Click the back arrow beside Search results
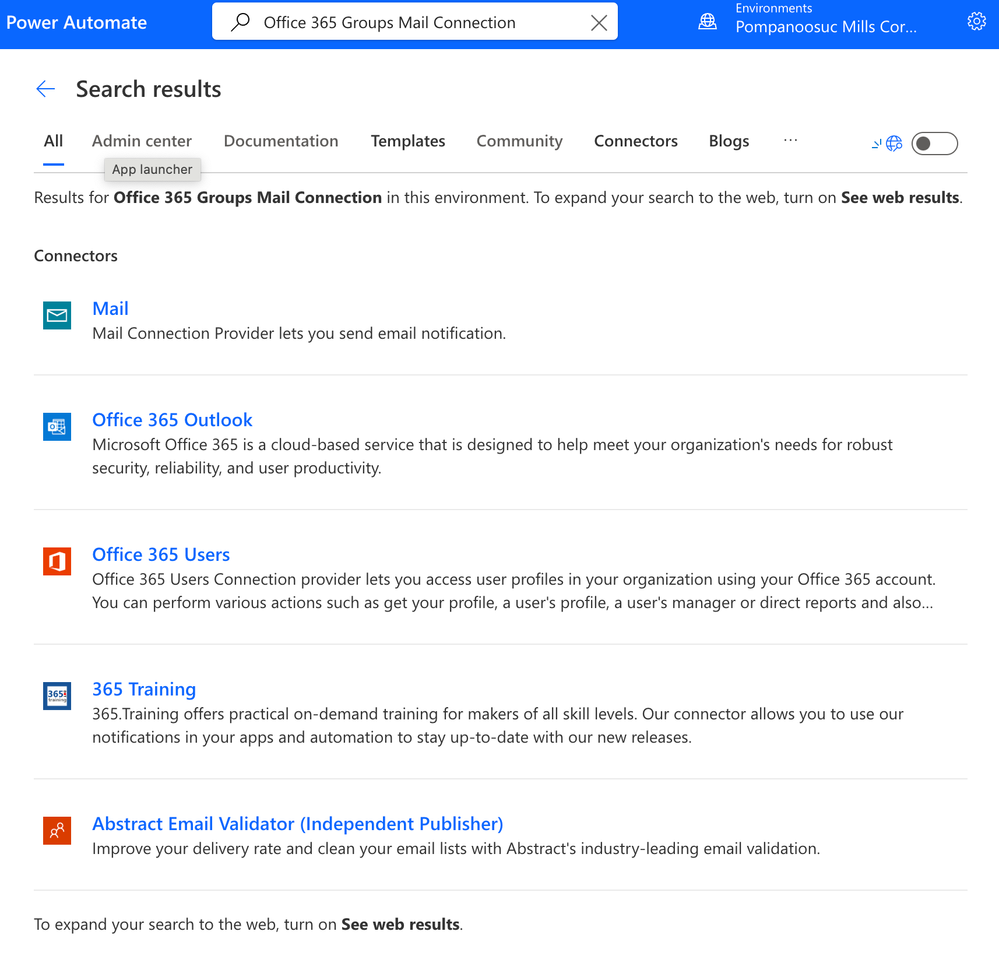 click(x=45, y=89)
